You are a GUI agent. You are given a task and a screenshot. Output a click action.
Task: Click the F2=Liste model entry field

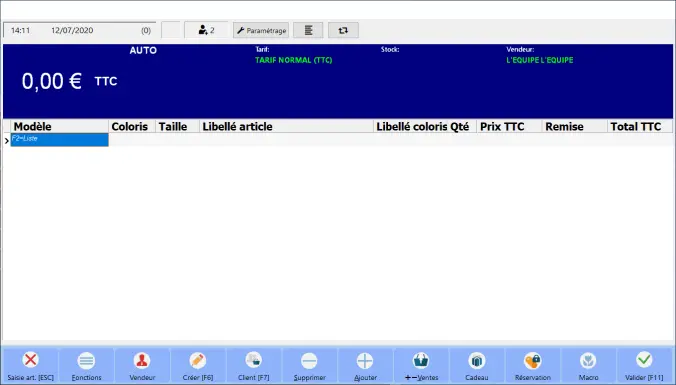59,140
